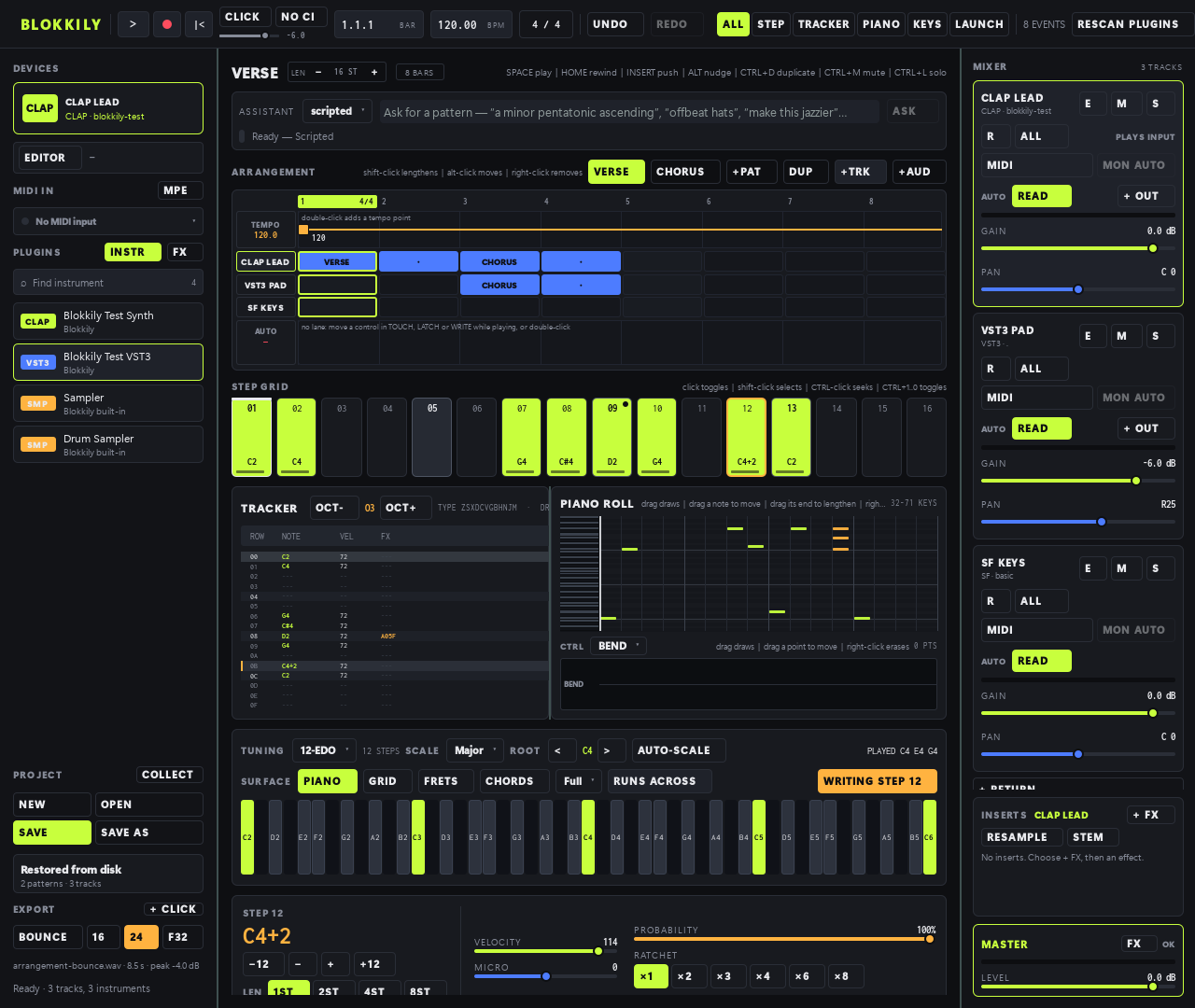Rewind to start with the transport rewind button
This screenshot has height=1008, width=1195.
click(199, 24)
